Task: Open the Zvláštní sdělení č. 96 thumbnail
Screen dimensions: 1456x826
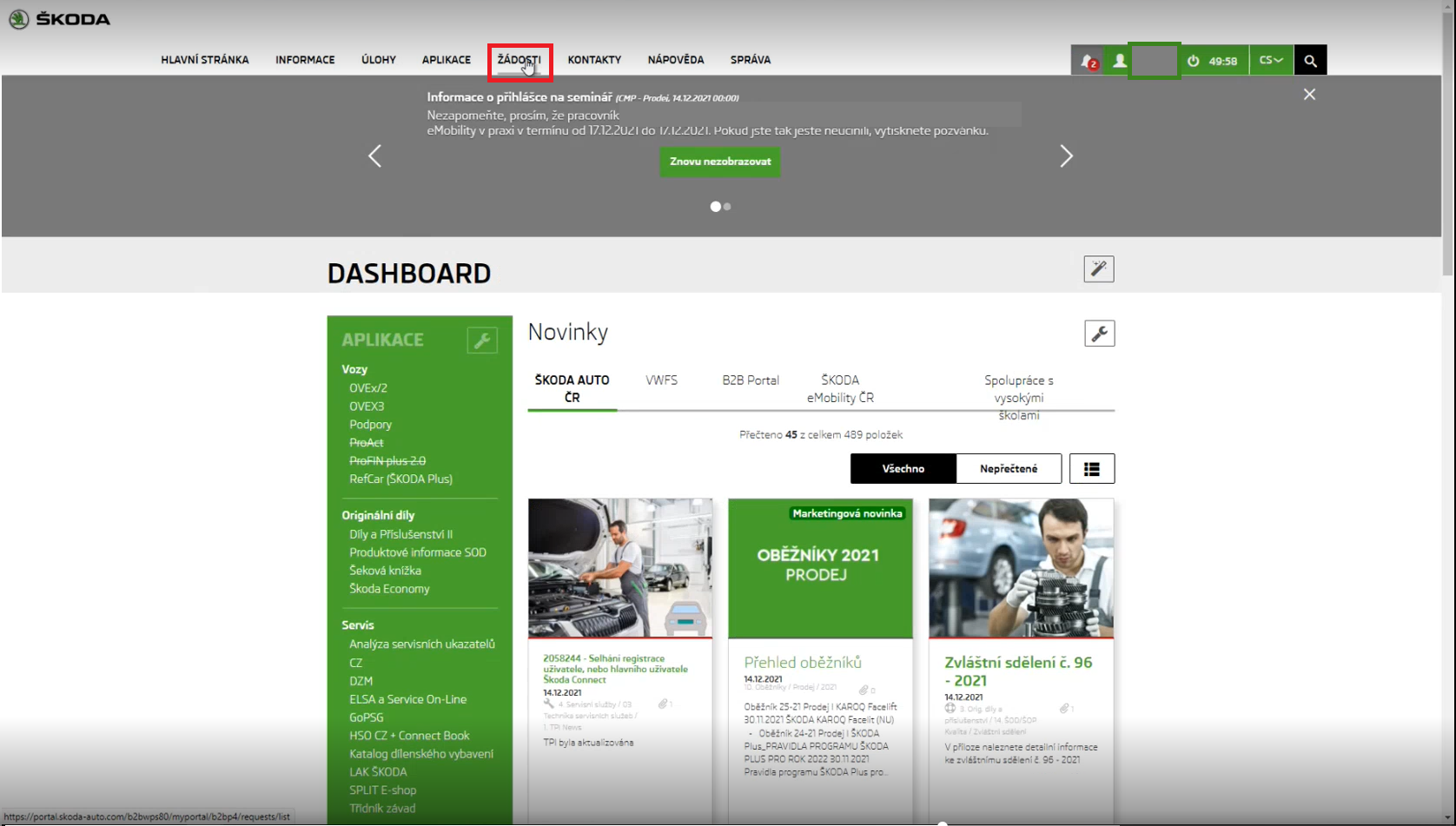Action: click(1021, 569)
